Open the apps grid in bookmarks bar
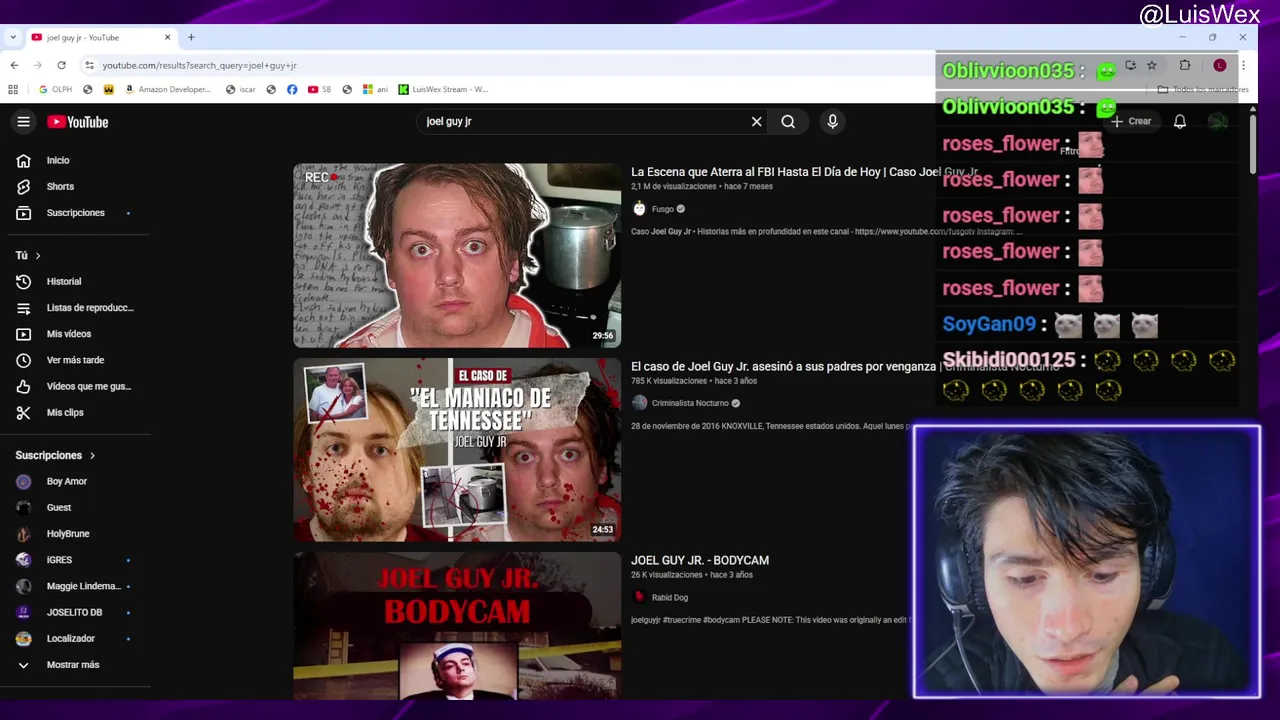The height and width of the screenshot is (720, 1280). click(13, 90)
